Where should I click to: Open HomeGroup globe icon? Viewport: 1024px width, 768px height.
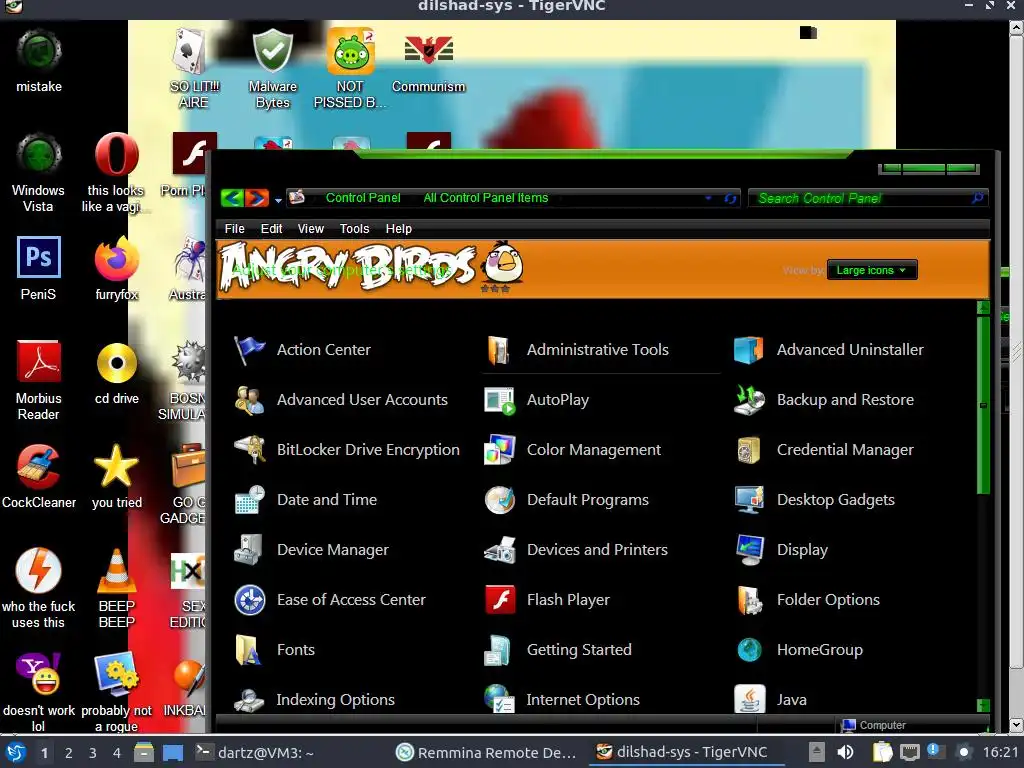[749, 650]
